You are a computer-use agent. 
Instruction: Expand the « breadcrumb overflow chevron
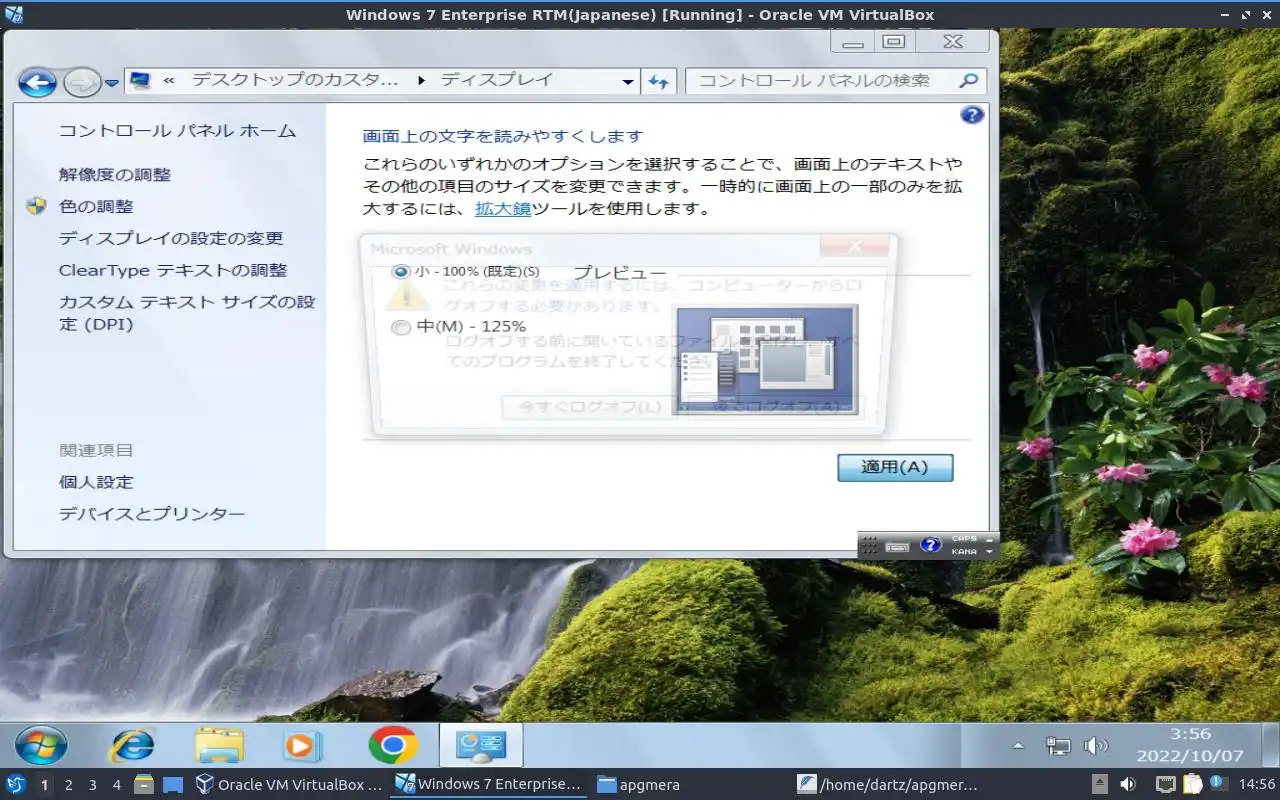[170, 81]
